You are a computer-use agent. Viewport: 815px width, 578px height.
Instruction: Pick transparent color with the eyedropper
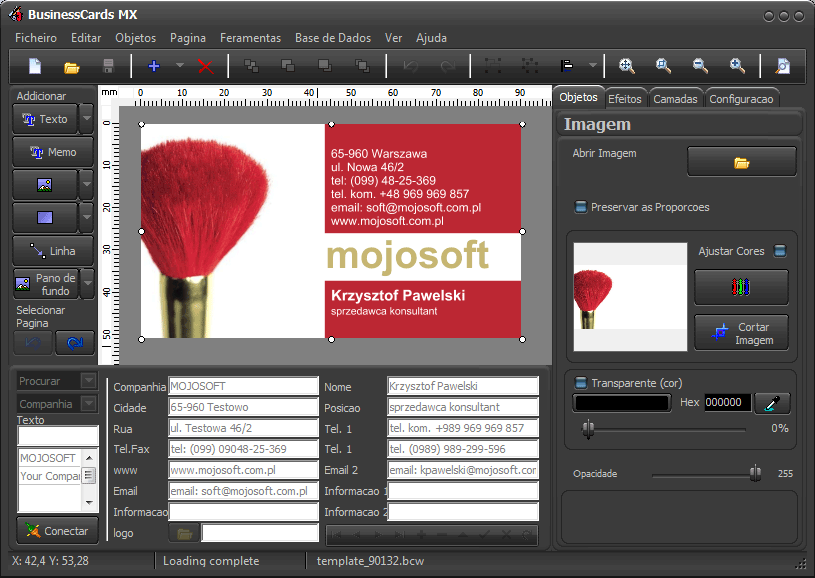click(x=772, y=403)
